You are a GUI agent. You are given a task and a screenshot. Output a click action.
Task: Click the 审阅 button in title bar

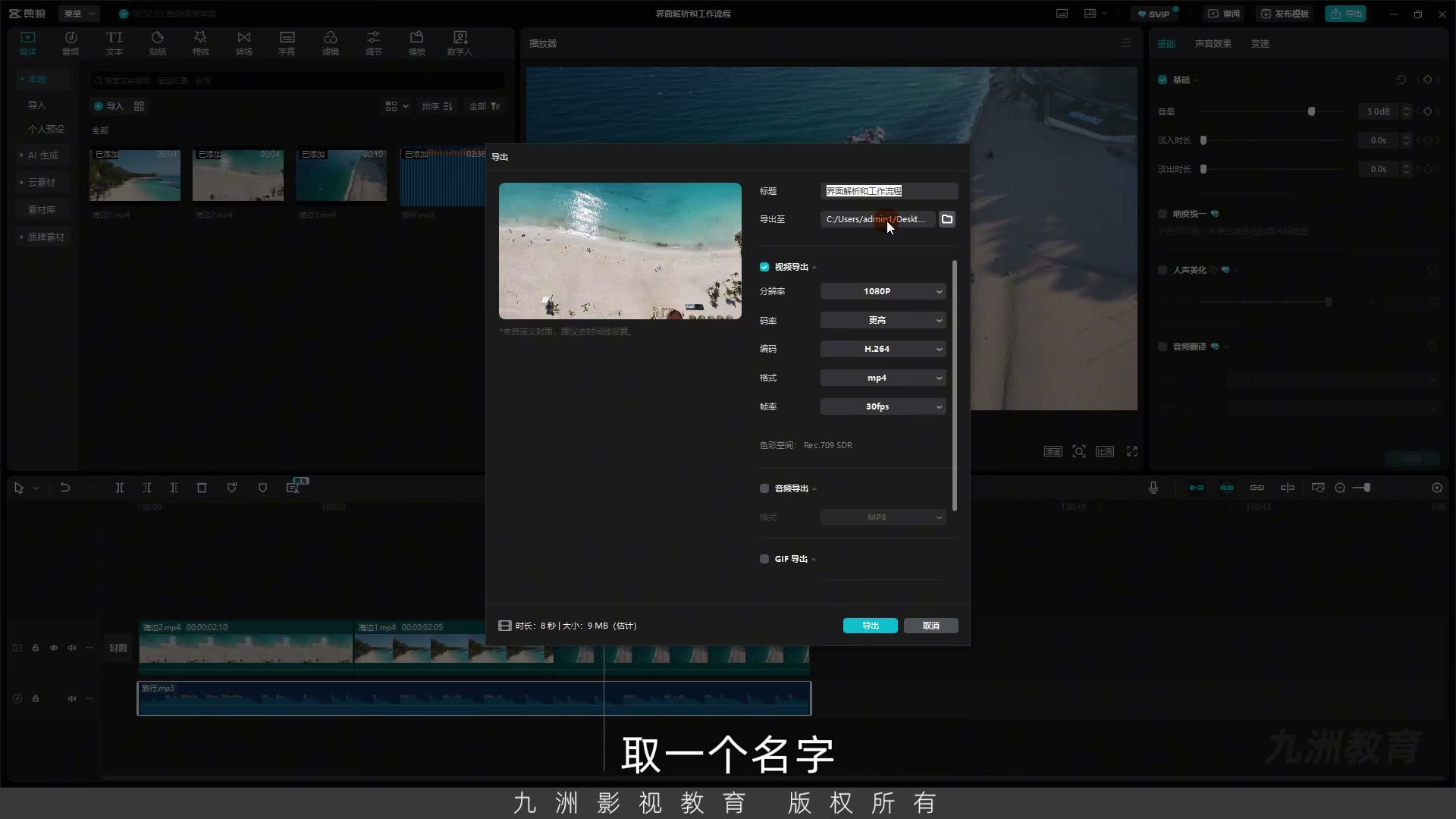1224,14
